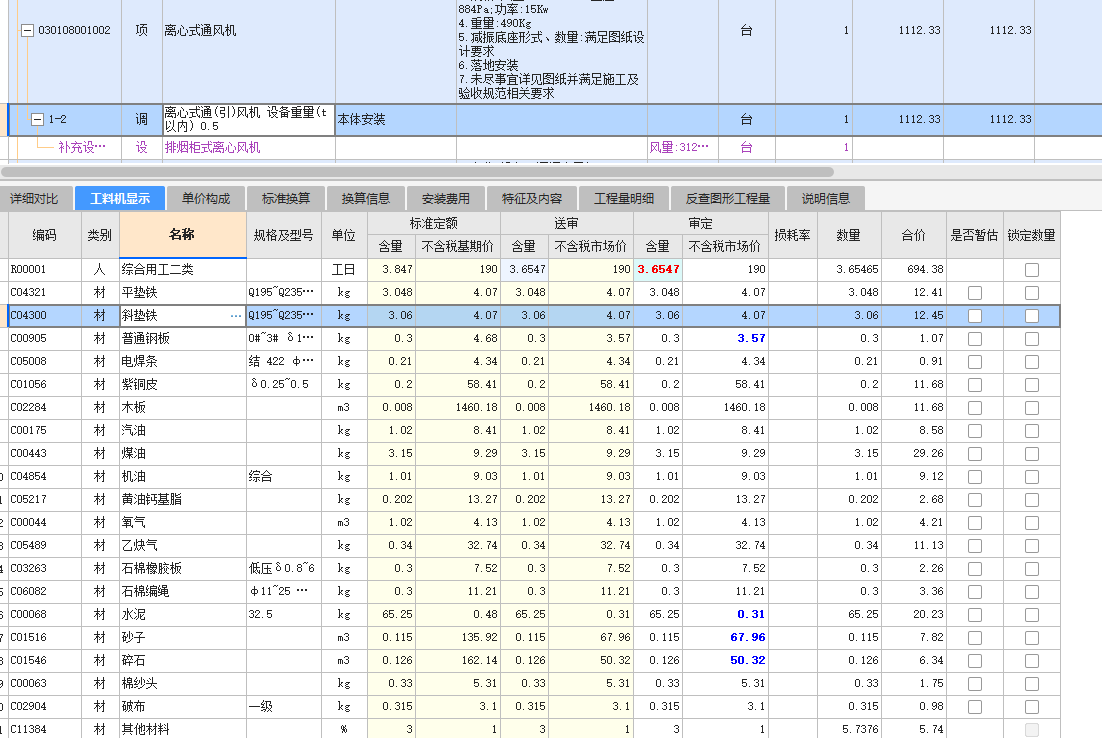Click the 离心式通(引)风机 name edit cell

[x=249, y=119]
